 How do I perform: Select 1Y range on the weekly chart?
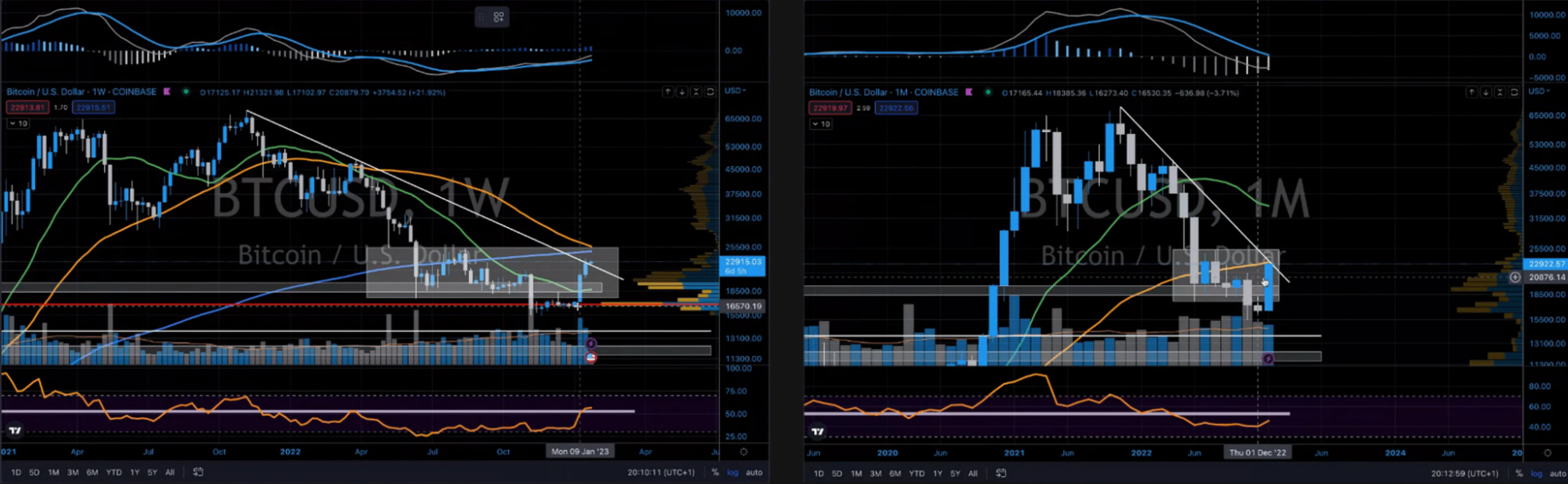point(134,472)
